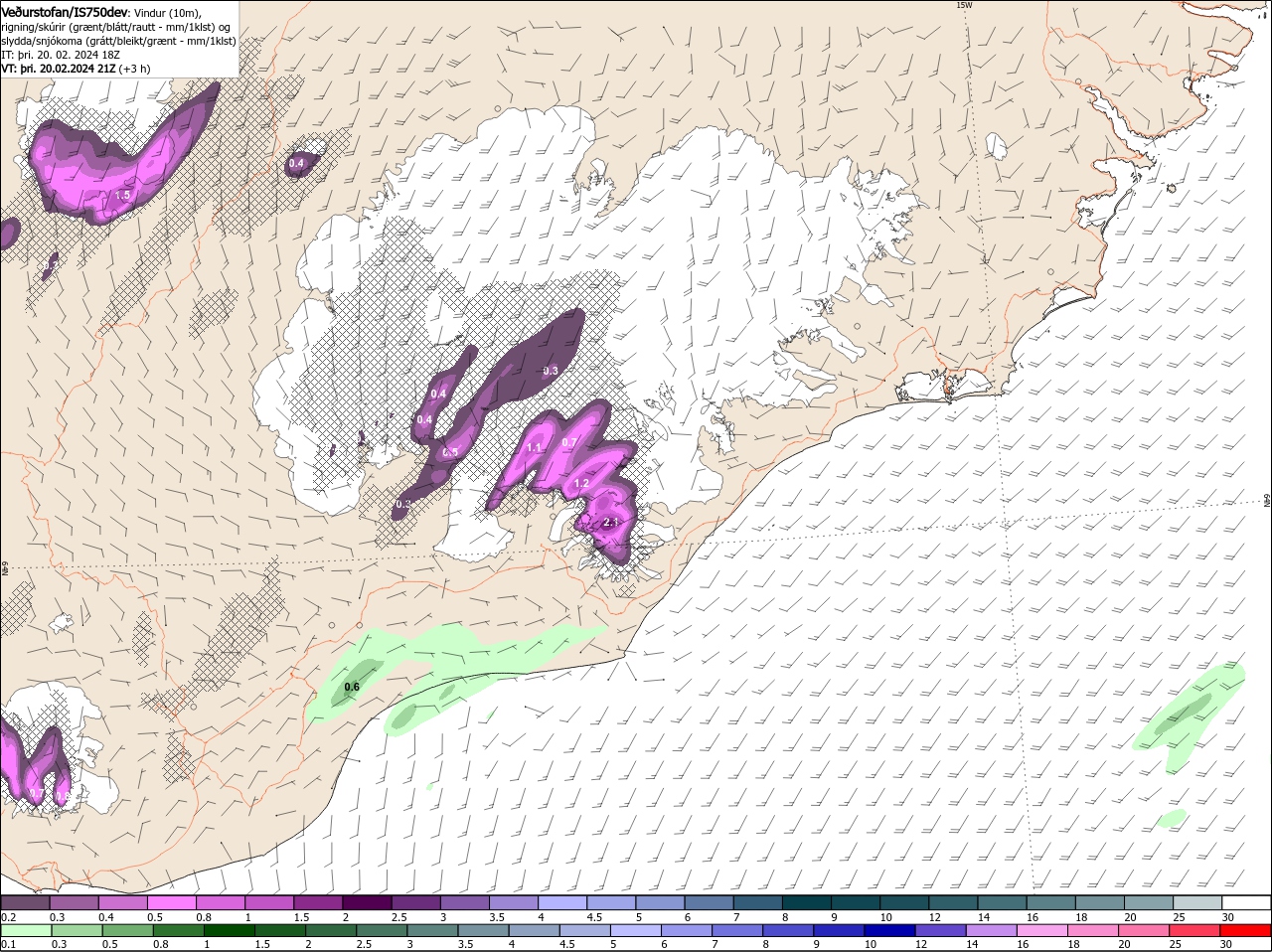The height and width of the screenshot is (952, 1272).
Task: Click the 1.2 snowfall value on the map
Action: [582, 484]
